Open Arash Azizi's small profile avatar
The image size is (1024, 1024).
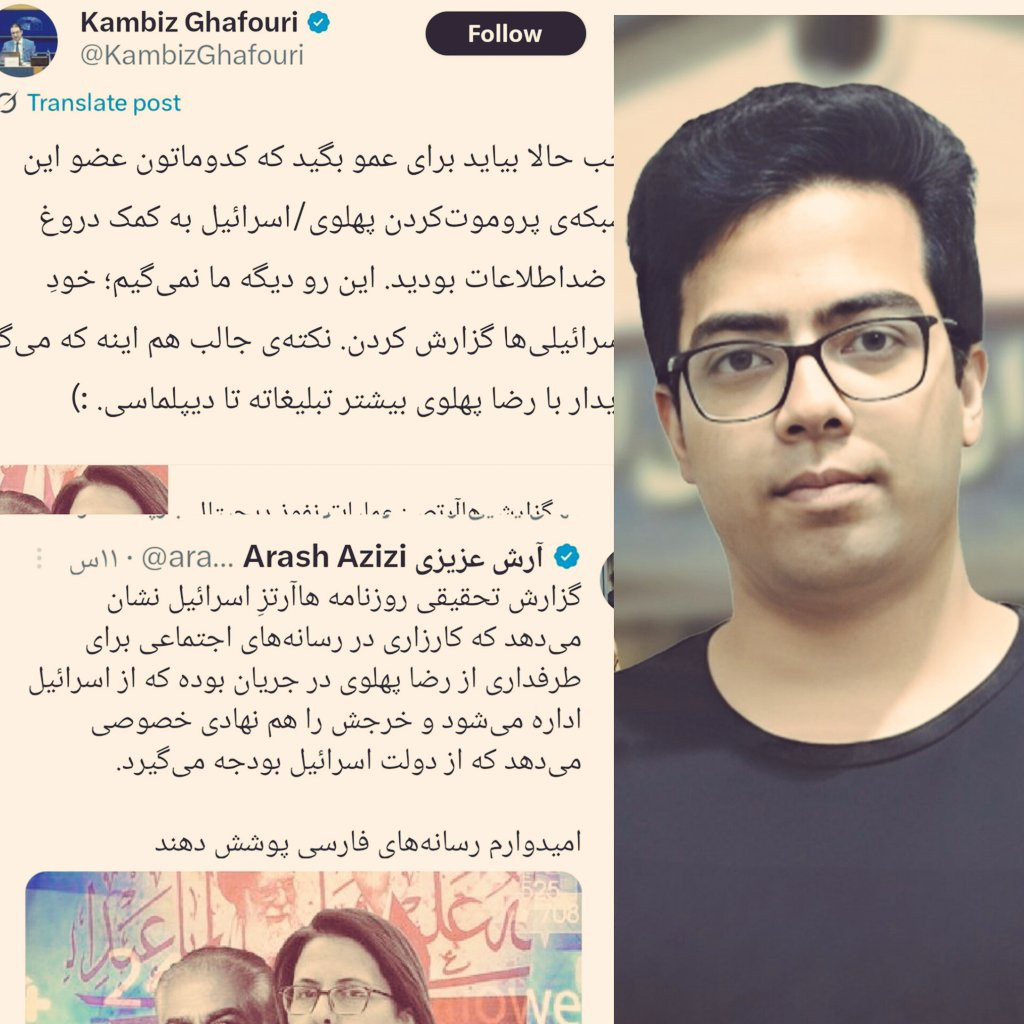608,579
